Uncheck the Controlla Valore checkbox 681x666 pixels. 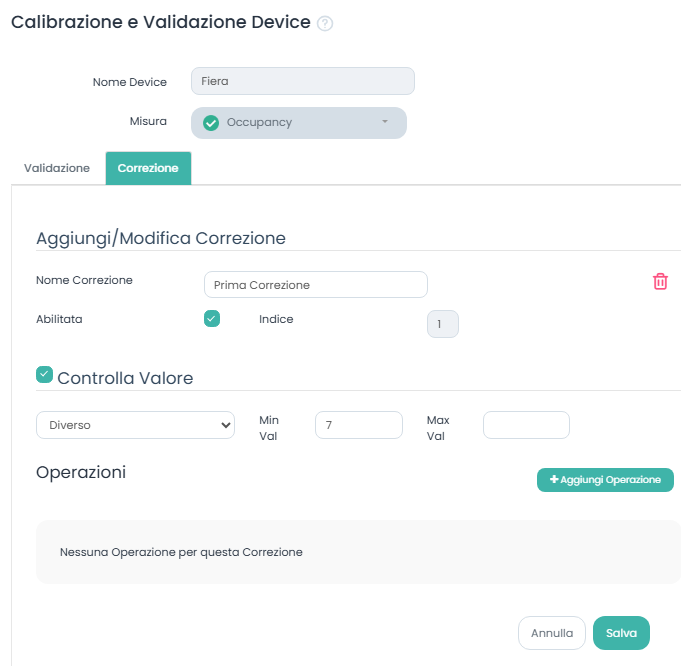[44, 375]
